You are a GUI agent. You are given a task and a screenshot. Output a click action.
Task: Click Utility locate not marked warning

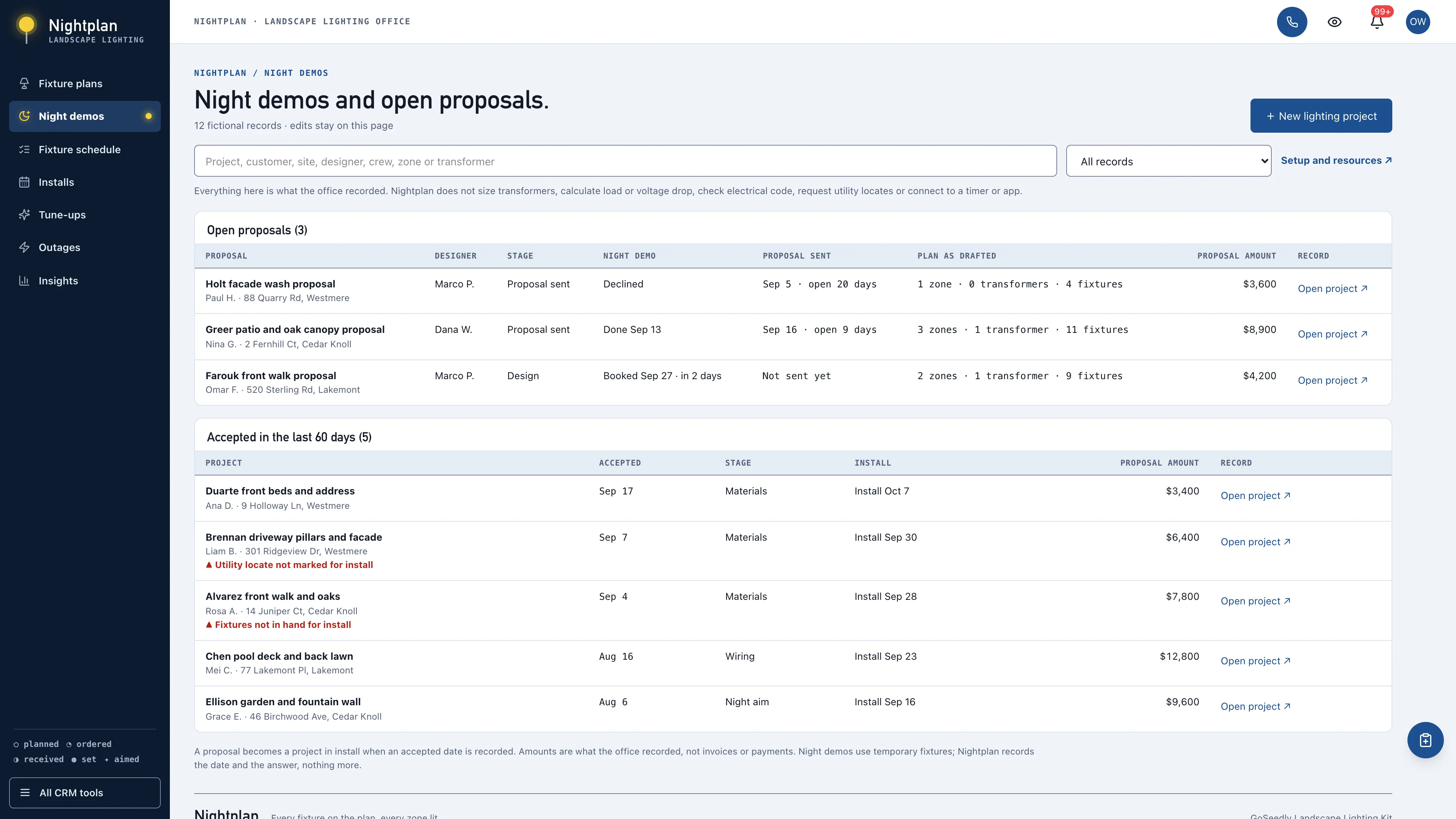point(289,565)
